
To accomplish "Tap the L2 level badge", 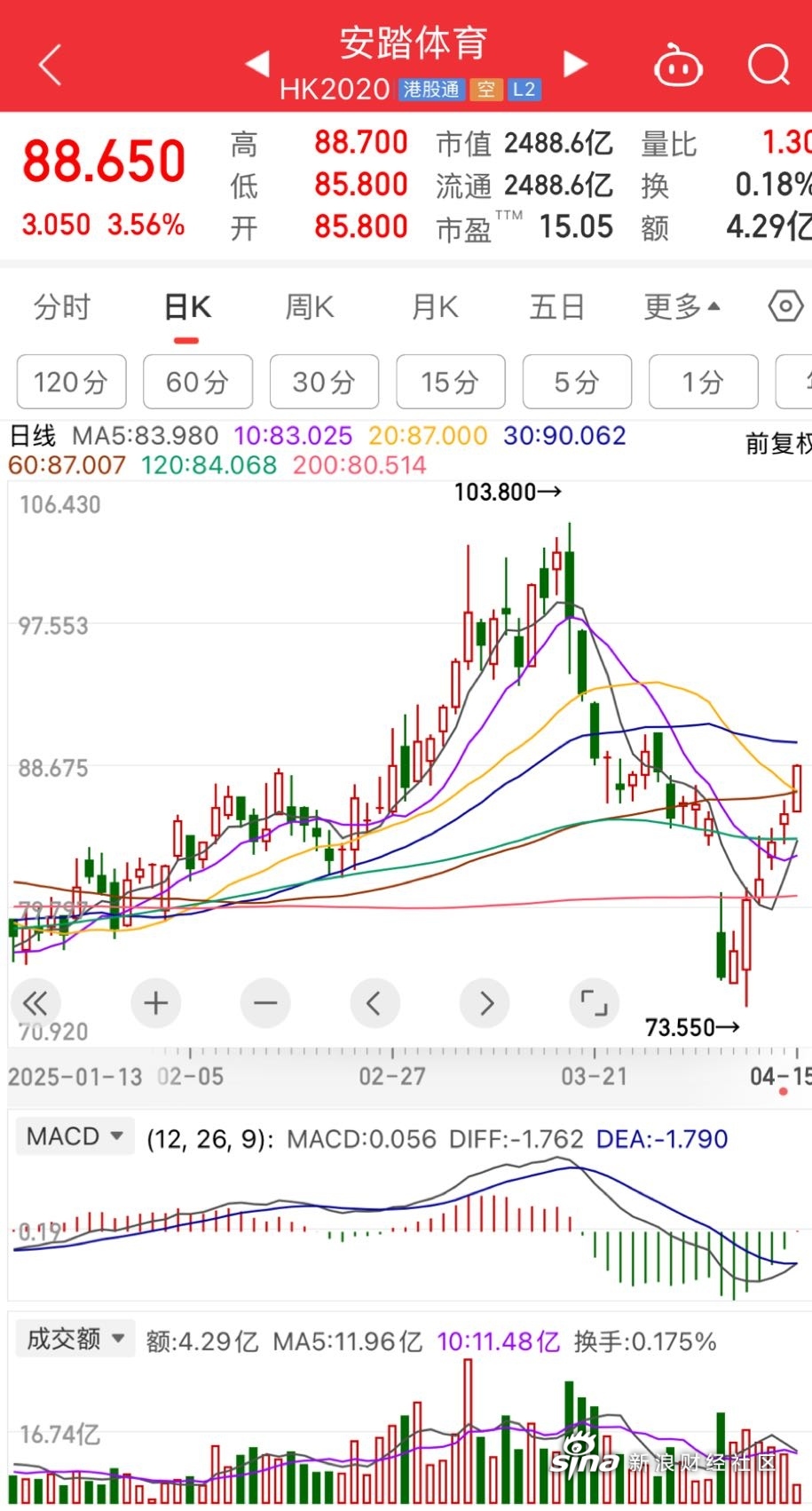I will coord(524,89).
